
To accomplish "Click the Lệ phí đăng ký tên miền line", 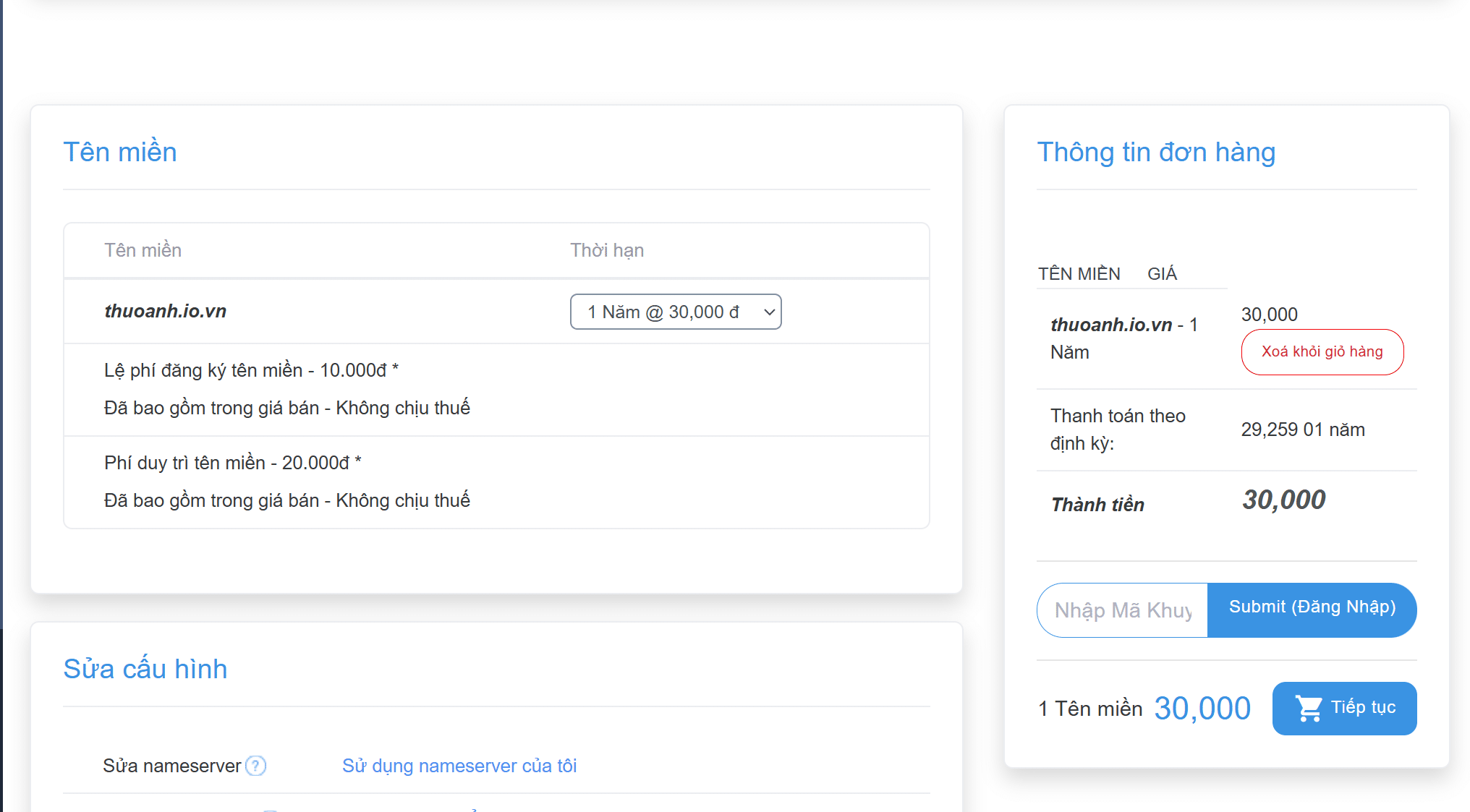I will (251, 370).
